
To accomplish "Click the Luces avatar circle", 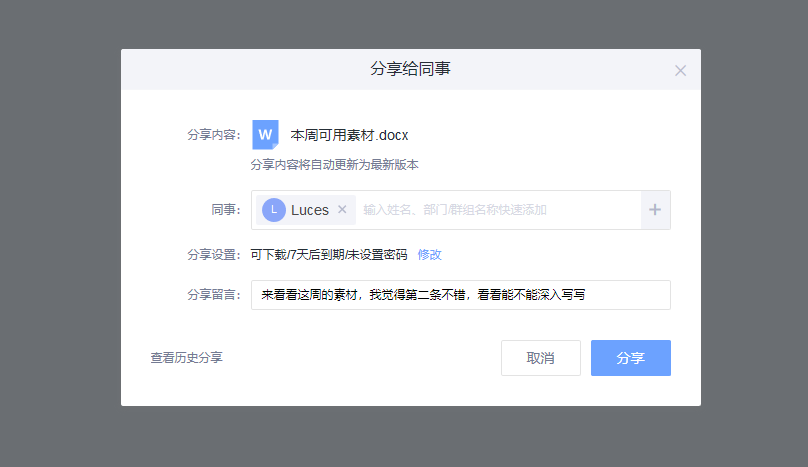I will pos(274,210).
